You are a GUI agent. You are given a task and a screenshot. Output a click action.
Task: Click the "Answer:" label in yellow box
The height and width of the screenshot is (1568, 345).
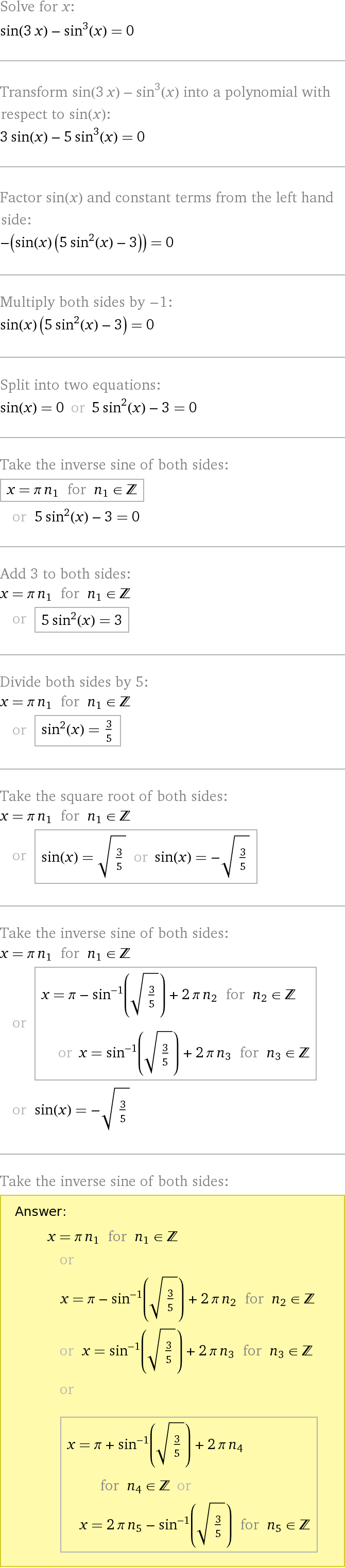tap(41, 1211)
